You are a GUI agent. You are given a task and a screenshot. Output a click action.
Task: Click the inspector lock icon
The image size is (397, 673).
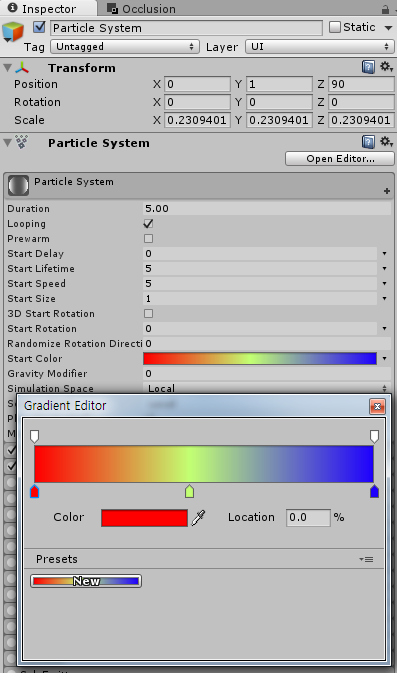coord(385,9)
